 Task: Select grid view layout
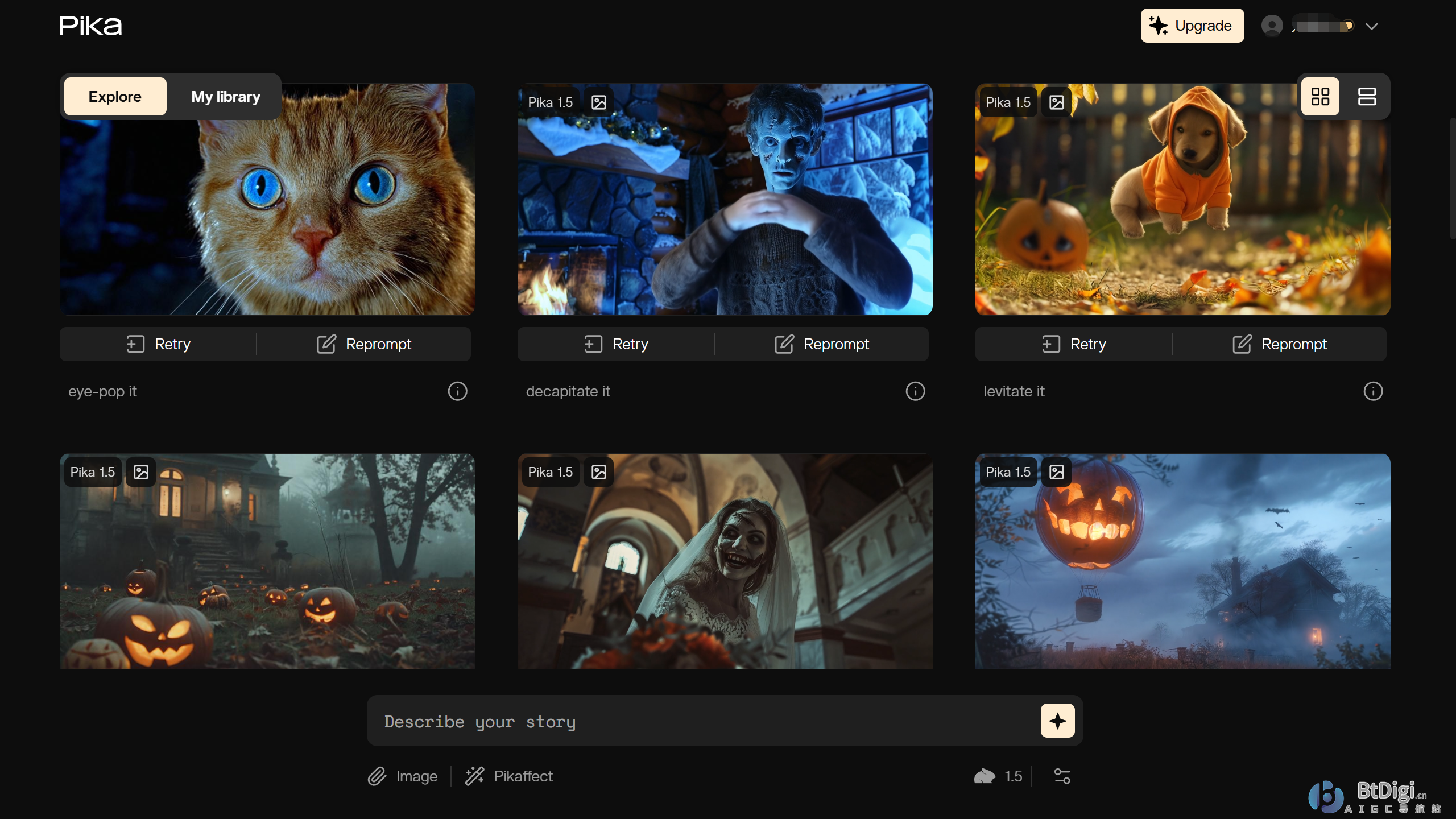coord(1320,97)
